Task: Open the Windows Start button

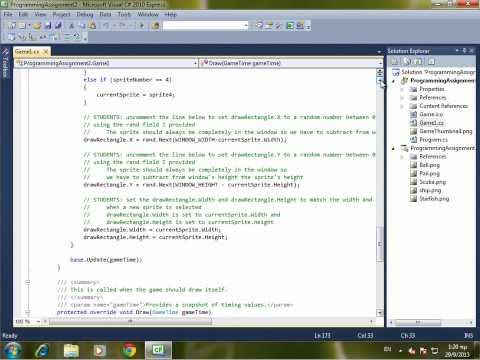Action: pos(12,350)
